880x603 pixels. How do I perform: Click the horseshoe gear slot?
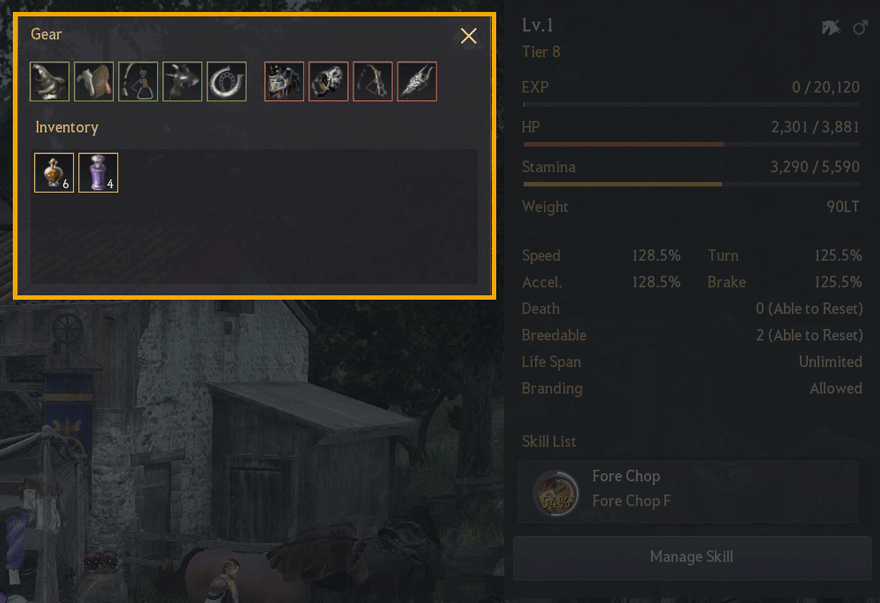click(x=227, y=81)
